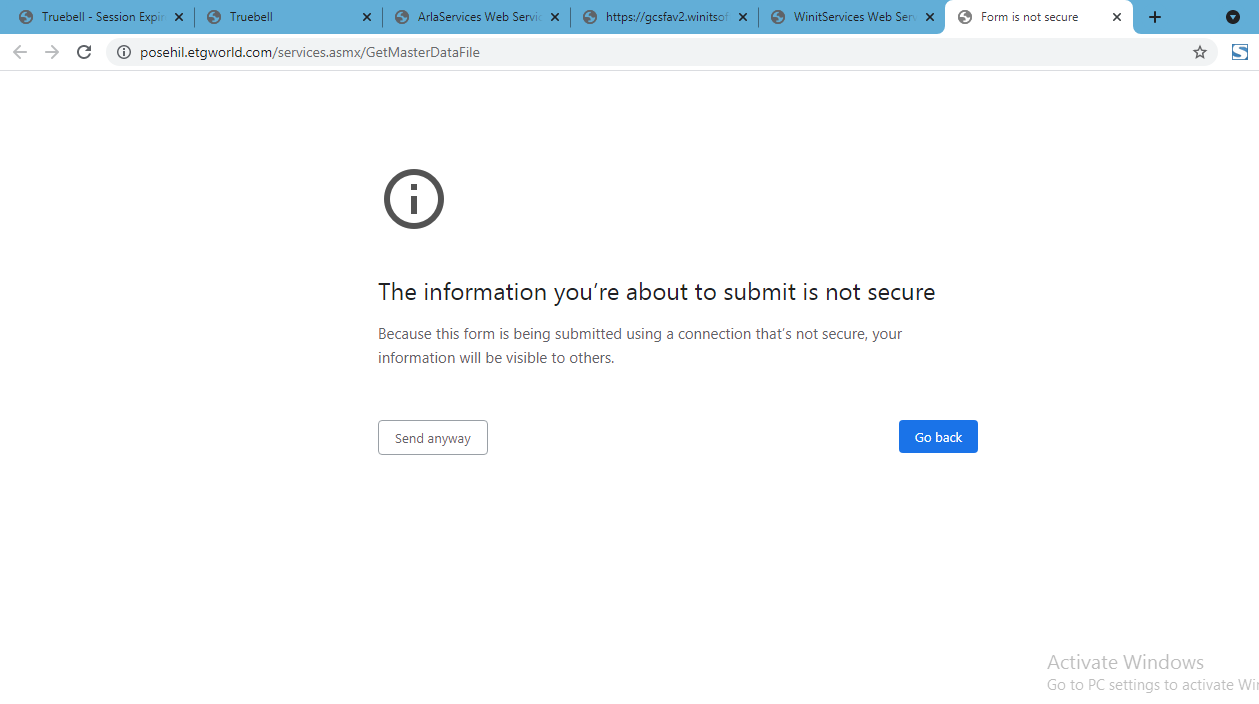The height and width of the screenshot is (704, 1259).
Task: Click the browser forward arrow
Action: point(52,52)
